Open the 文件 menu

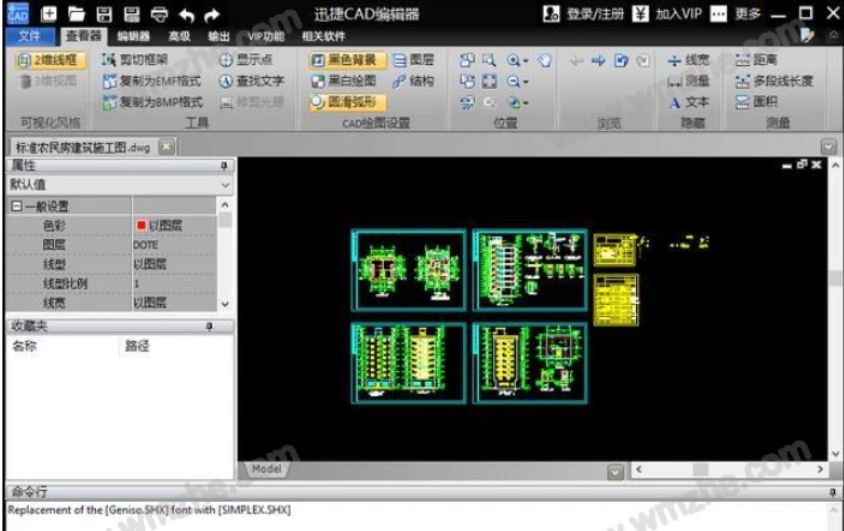pyautogui.click(x=30, y=36)
